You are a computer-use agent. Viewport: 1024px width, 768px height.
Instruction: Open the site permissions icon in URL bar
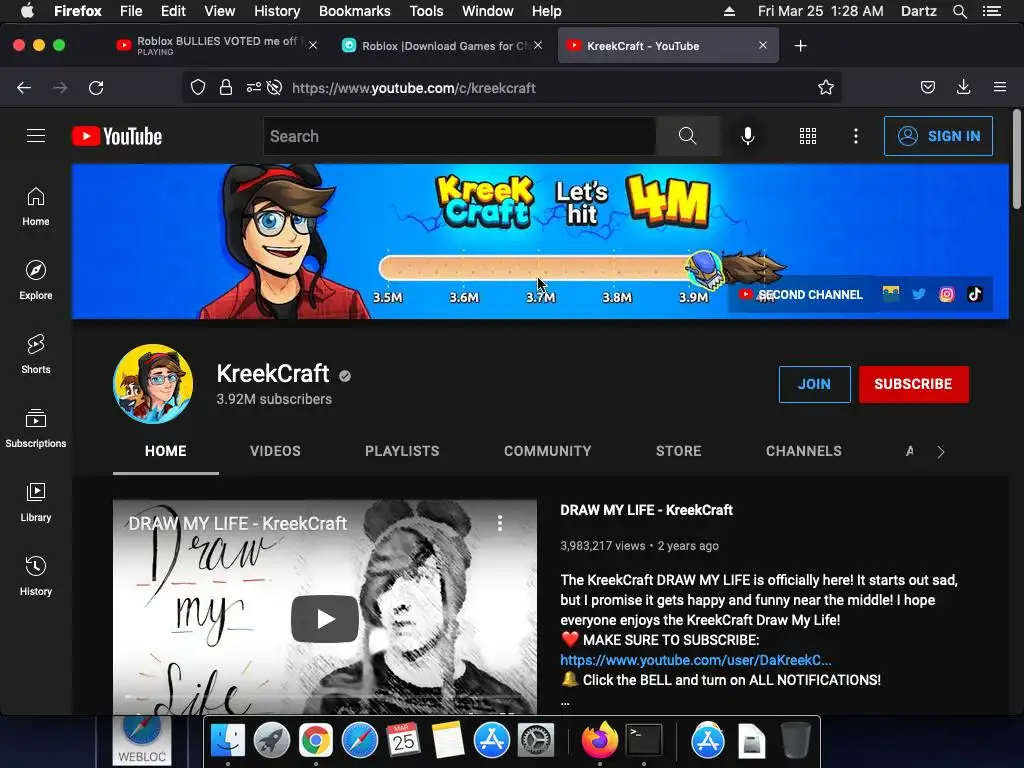pyautogui.click(x=253, y=88)
